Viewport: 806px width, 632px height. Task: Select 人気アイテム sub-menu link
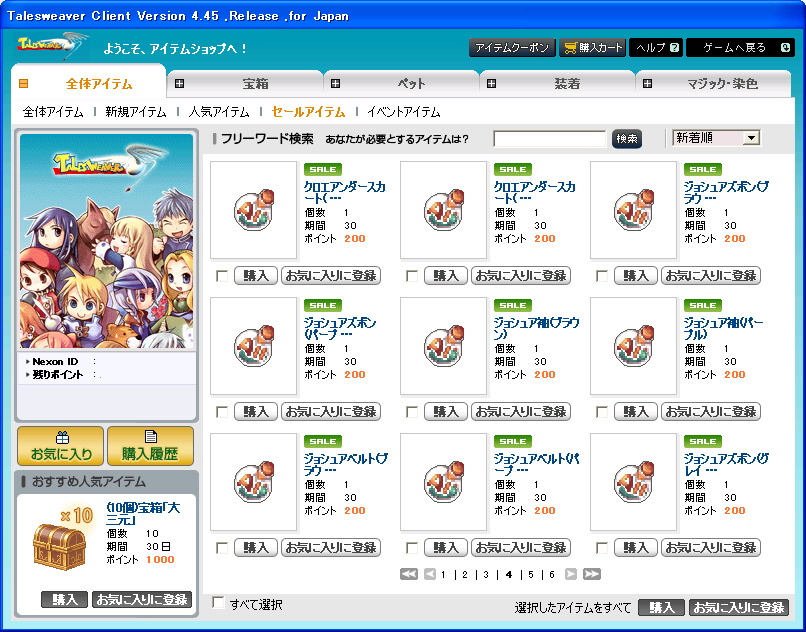pos(219,112)
